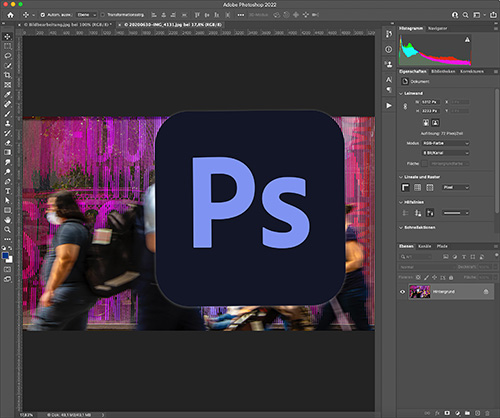
Task: Open Edit Toolbar ellipsis in toolbox
Action: [7, 239]
